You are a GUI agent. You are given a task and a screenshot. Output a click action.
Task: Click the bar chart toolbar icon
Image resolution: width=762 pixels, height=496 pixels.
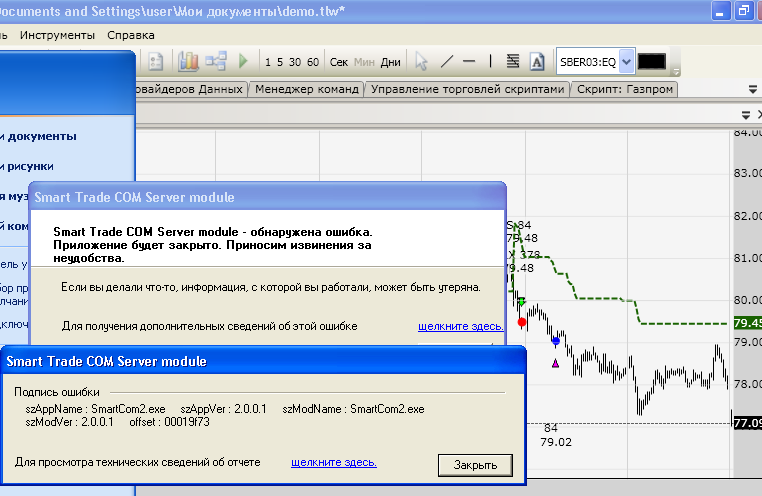[x=188, y=62]
